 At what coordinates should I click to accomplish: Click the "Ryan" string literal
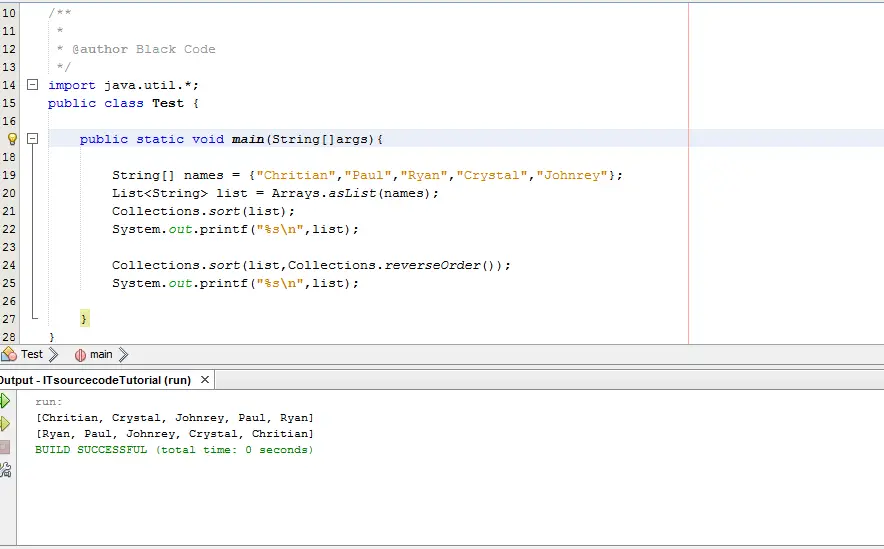coord(424,175)
